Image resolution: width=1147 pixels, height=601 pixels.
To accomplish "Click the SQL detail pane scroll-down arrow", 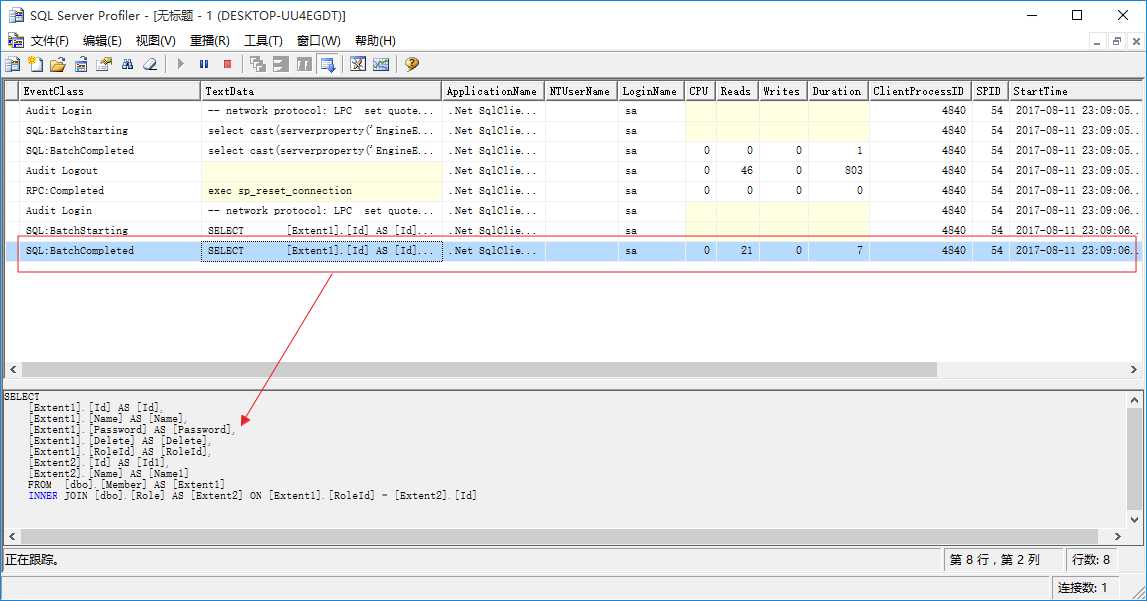I will [x=1135, y=520].
